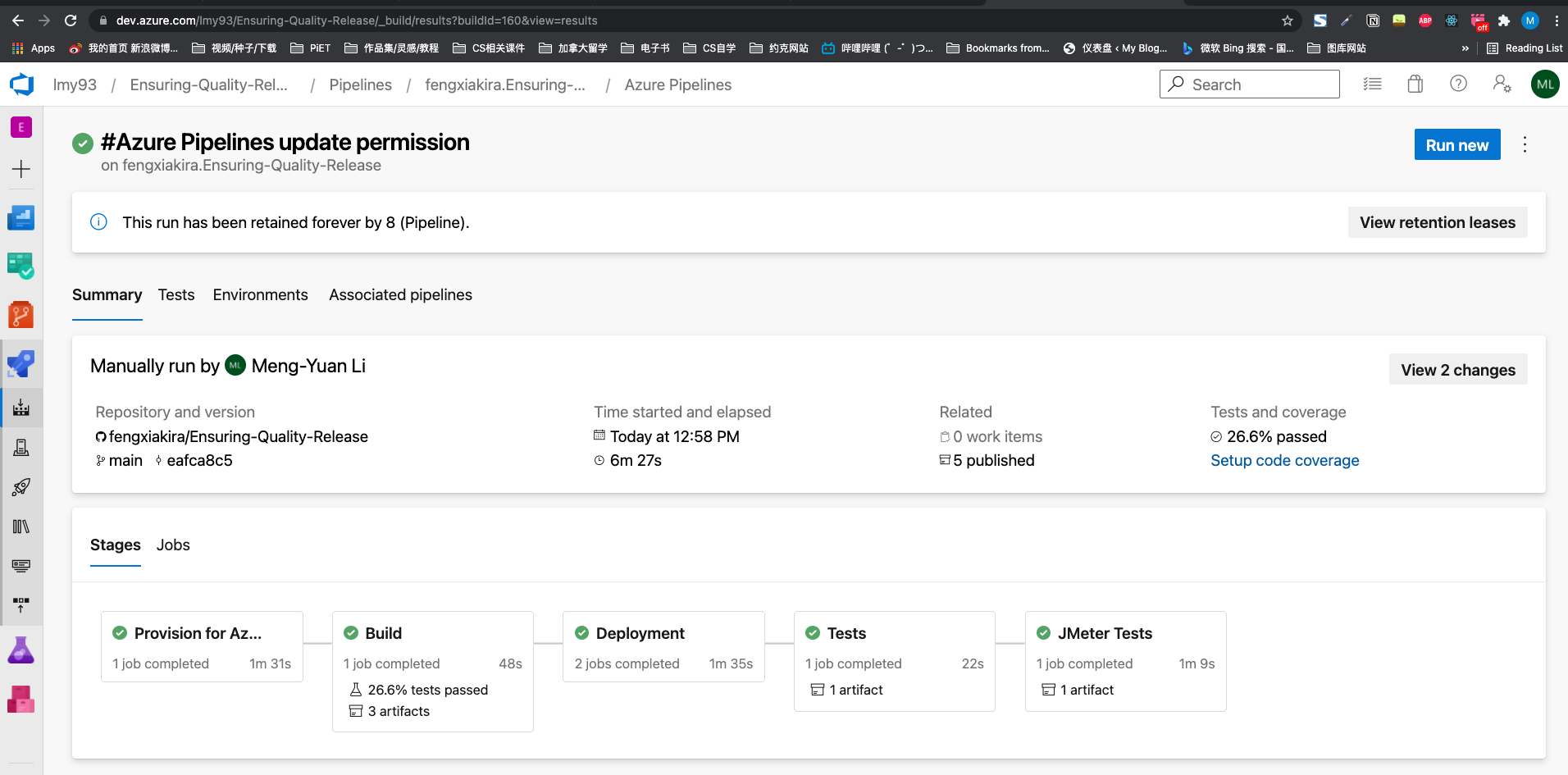Open Test Plans flask icon
The height and width of the screenshot is (775, 1568).
coord(21,650)
